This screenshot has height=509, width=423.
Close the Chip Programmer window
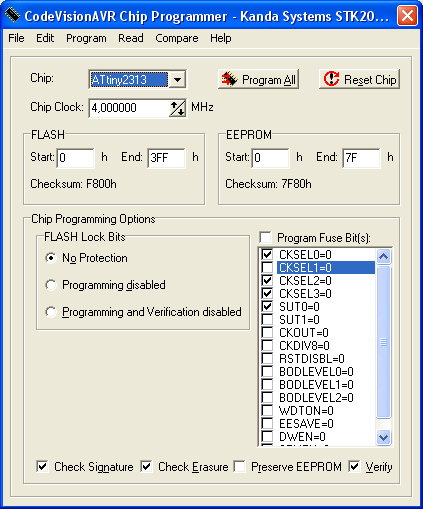click(407, 15)
